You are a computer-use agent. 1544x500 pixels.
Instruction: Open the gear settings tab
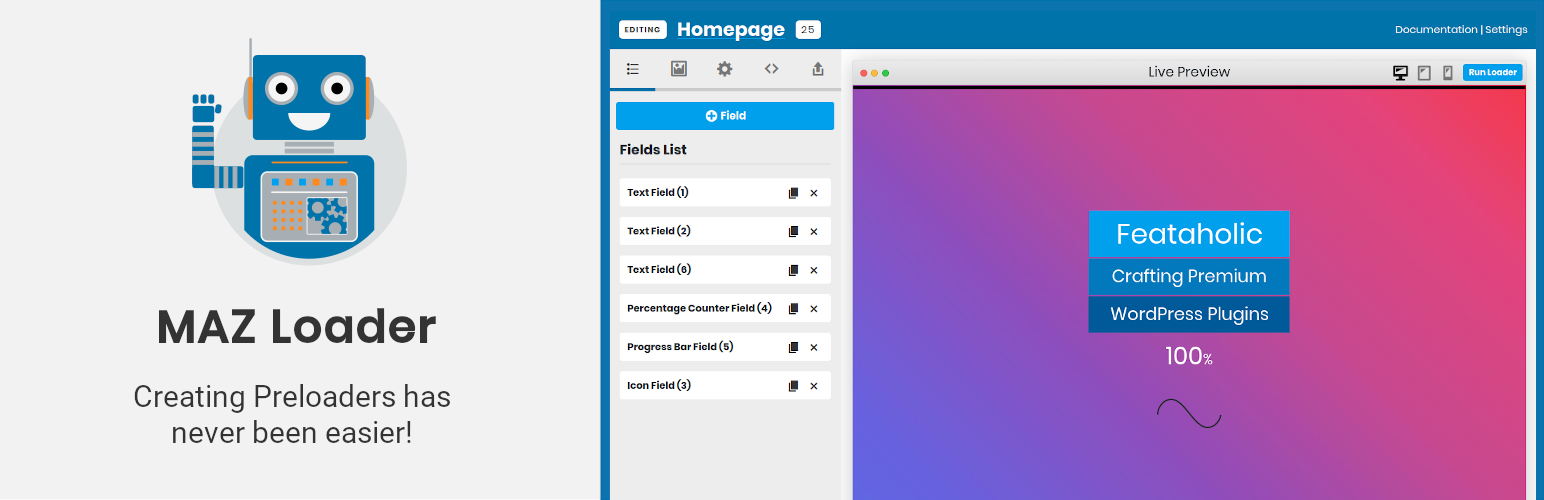point(725,69)
